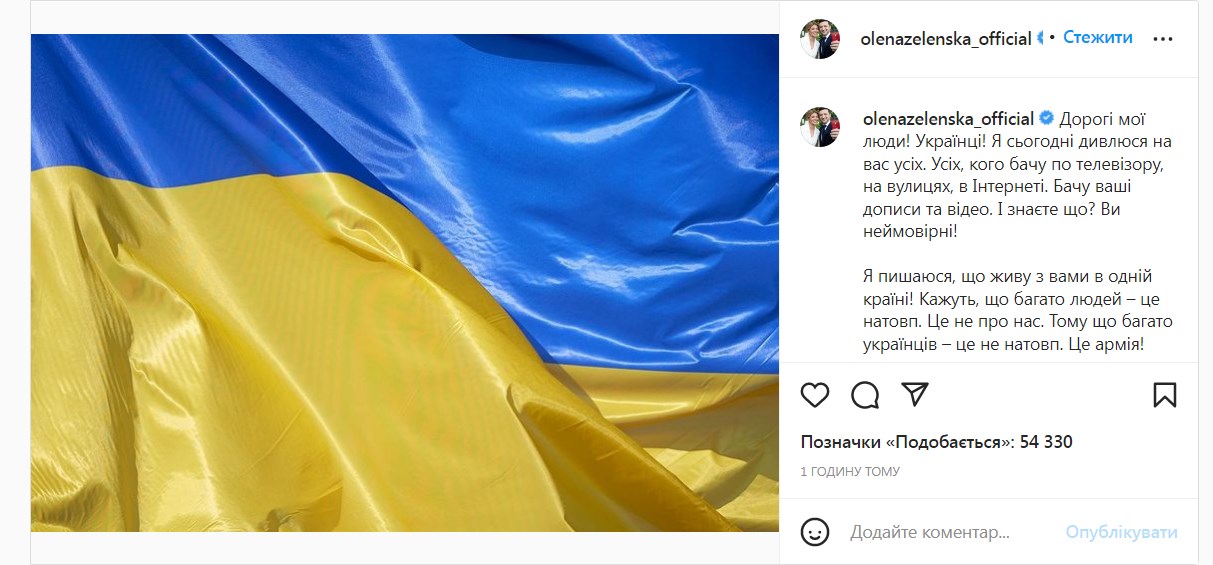The height and width of the screenshot is (565, 1213).
Task: Click the blue verified badge in caption
Action: (1046, 118)
